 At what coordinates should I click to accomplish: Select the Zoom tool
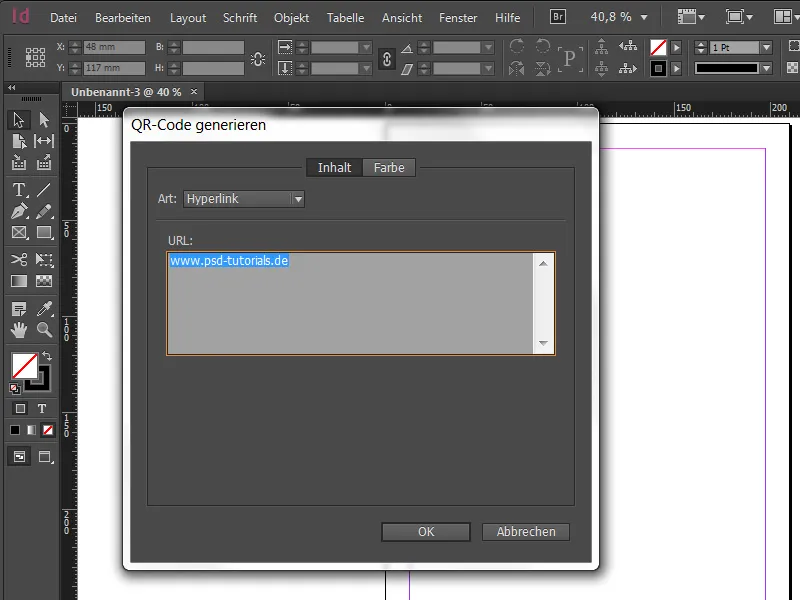[x=44, y=331]
